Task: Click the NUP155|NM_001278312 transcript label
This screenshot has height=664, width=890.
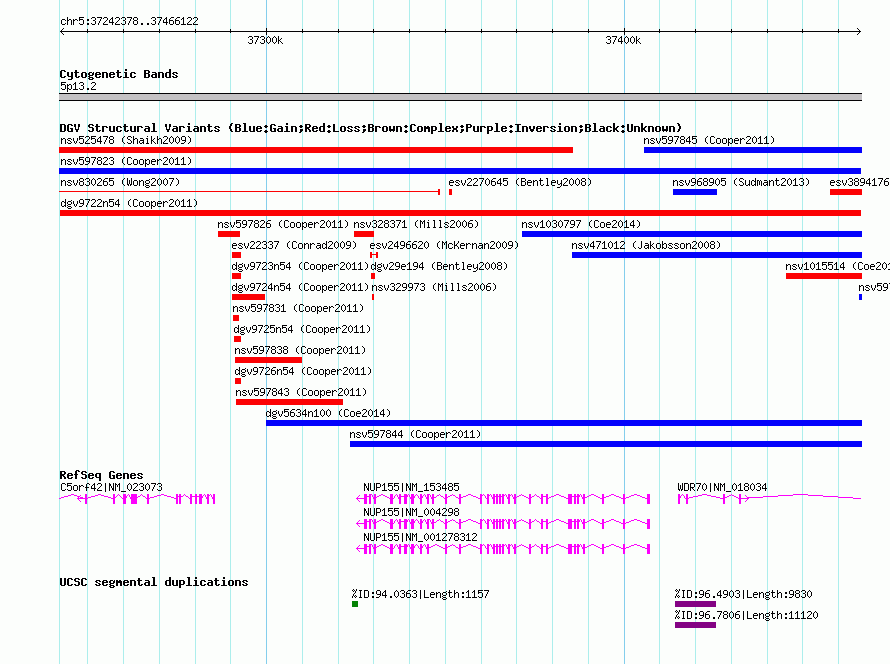Action: pos(421,537)
